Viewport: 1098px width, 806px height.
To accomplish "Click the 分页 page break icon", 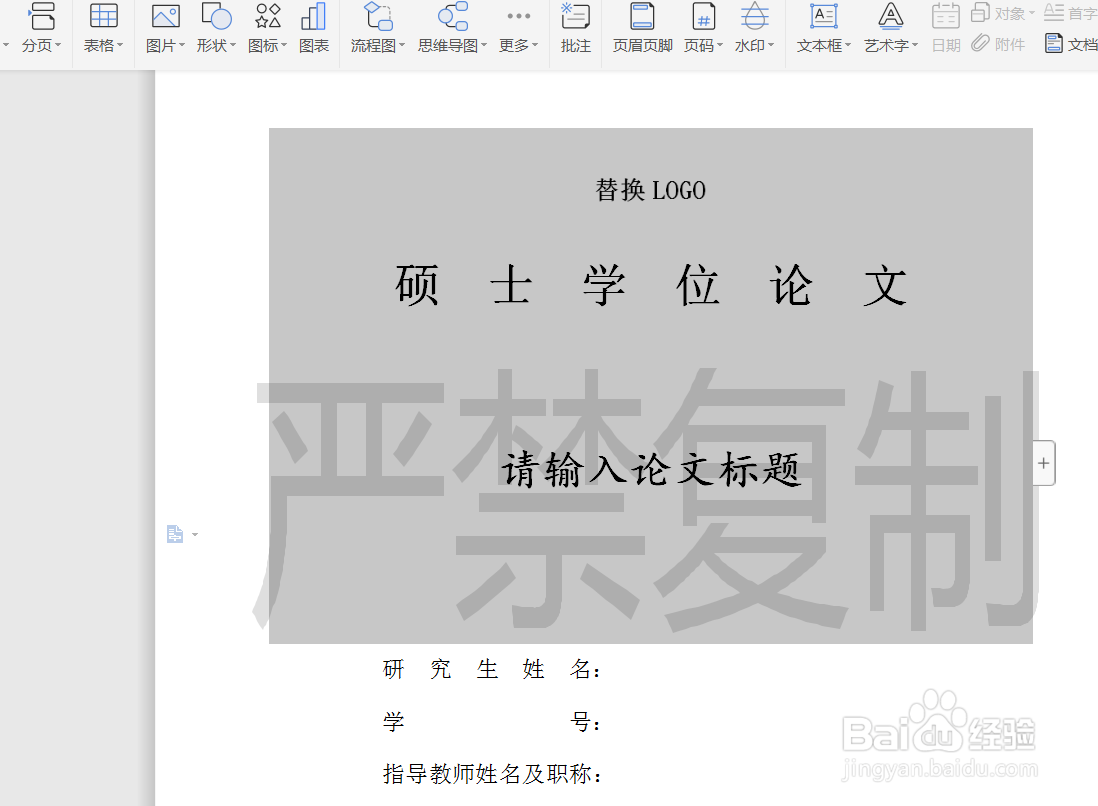I will (x=42, y=15).
